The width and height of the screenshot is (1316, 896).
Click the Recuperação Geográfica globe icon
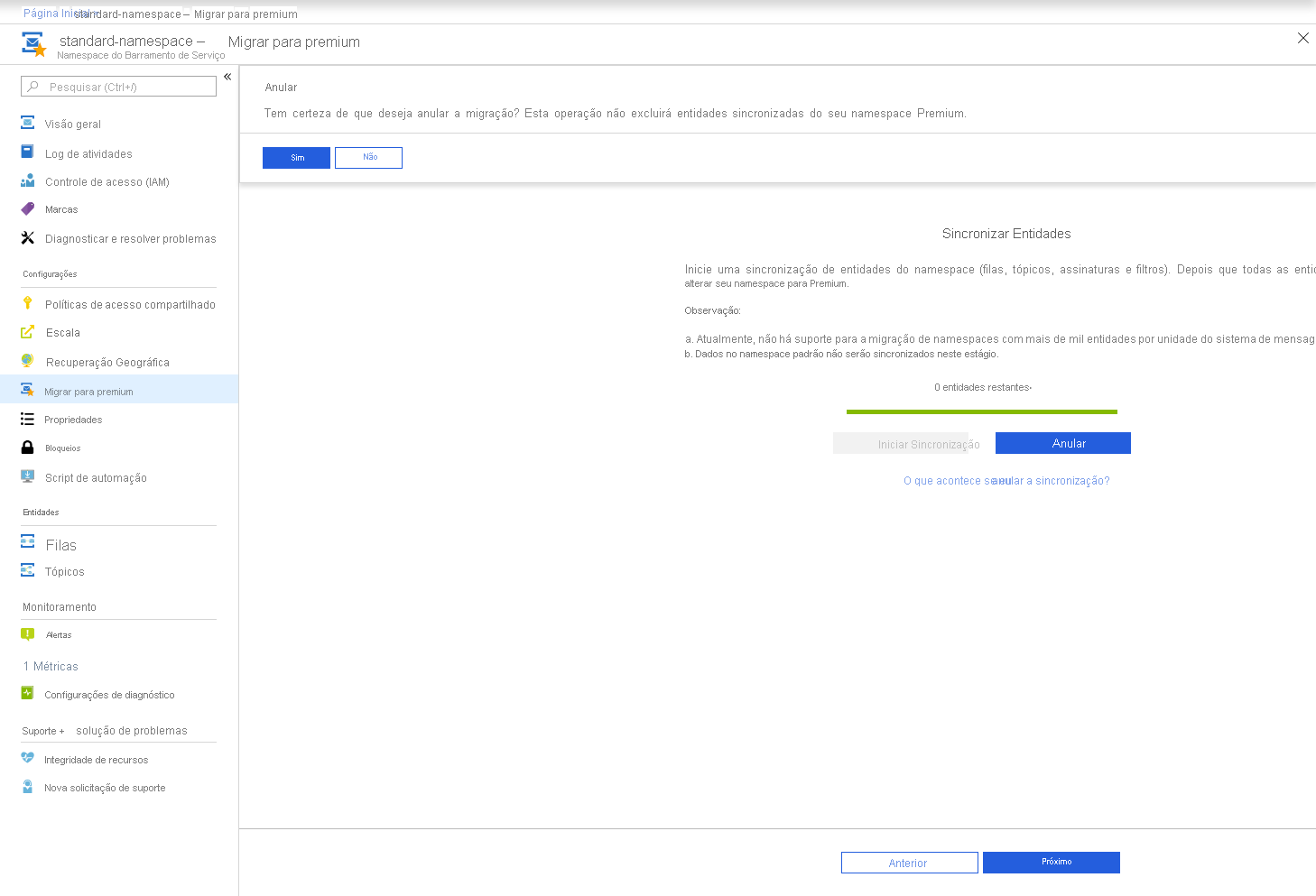click(x=28, y=361)
